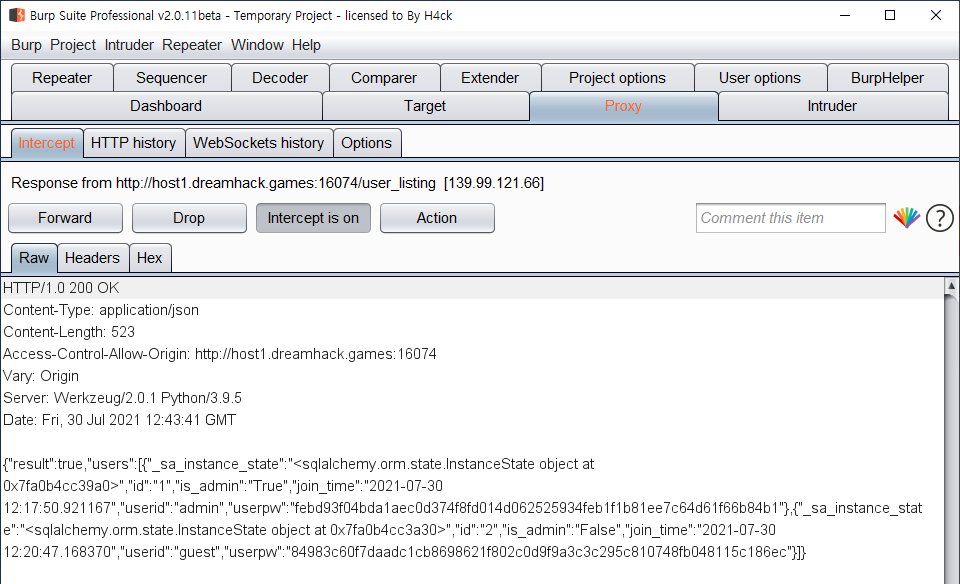Click the Response from host1.dreamhack.games URL label
Screen dimensions: 960x584
tap(277, 183)
